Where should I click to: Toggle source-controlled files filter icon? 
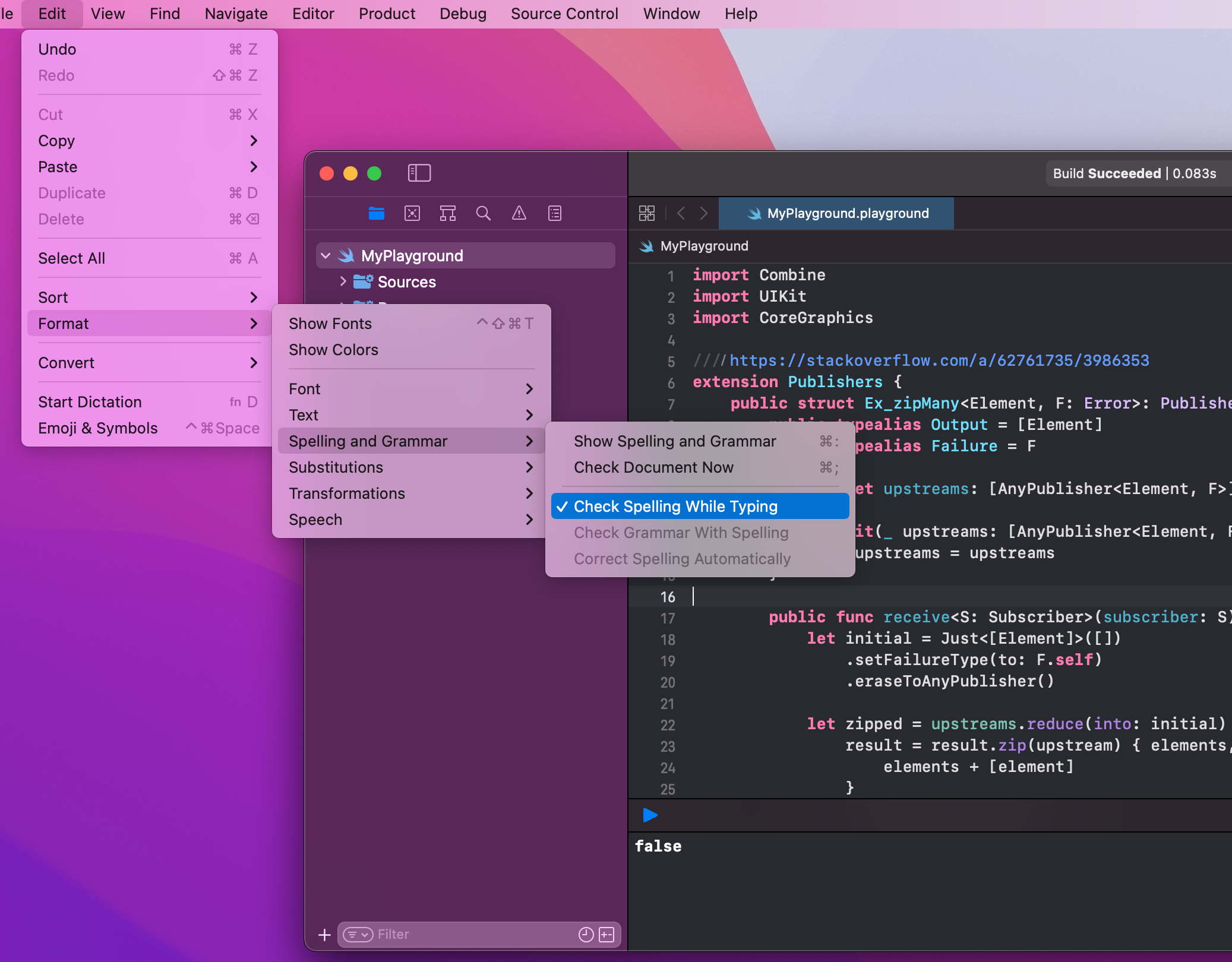coord(606,935)
